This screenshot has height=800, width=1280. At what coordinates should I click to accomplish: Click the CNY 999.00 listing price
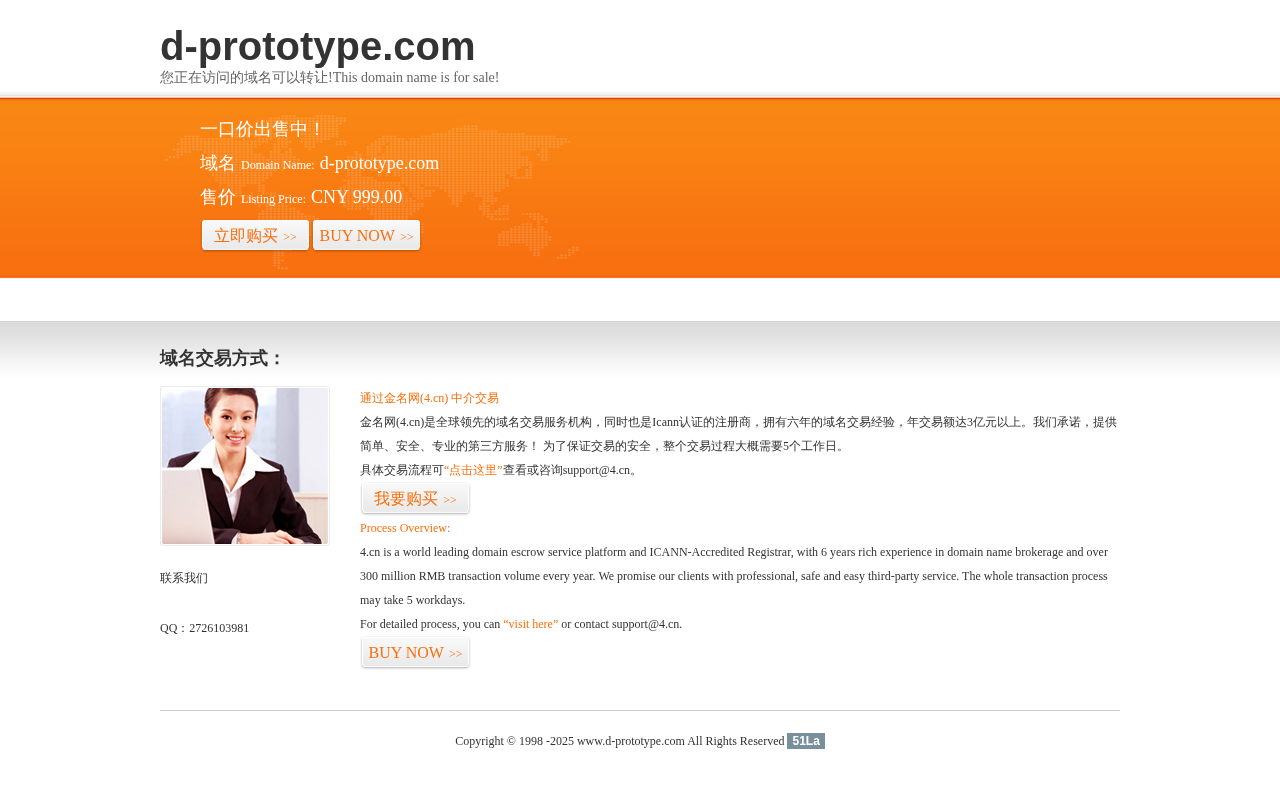tap(357, 197)
